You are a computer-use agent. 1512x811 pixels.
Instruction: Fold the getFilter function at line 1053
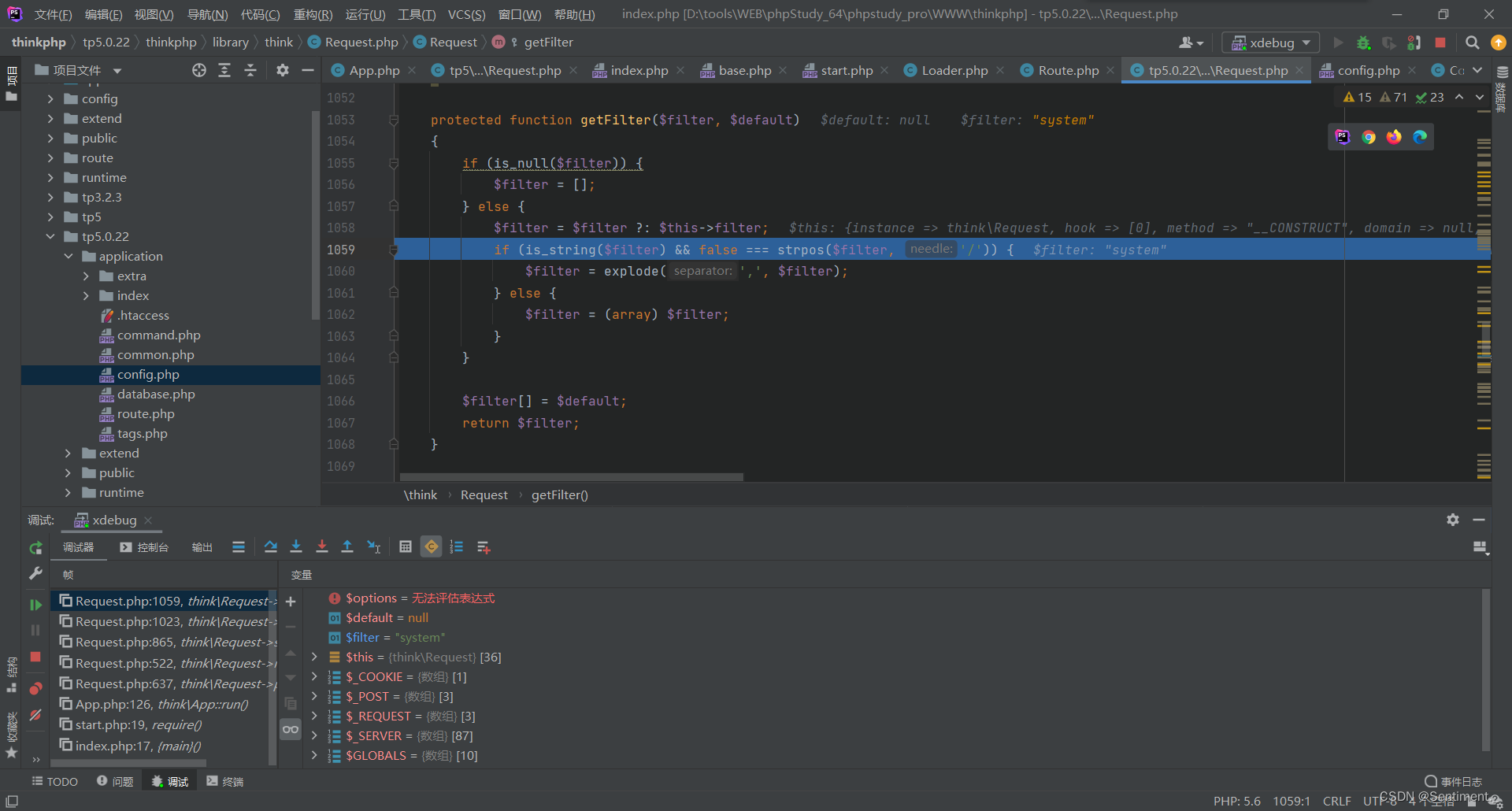pyautogui.click(x=394, y=120)
